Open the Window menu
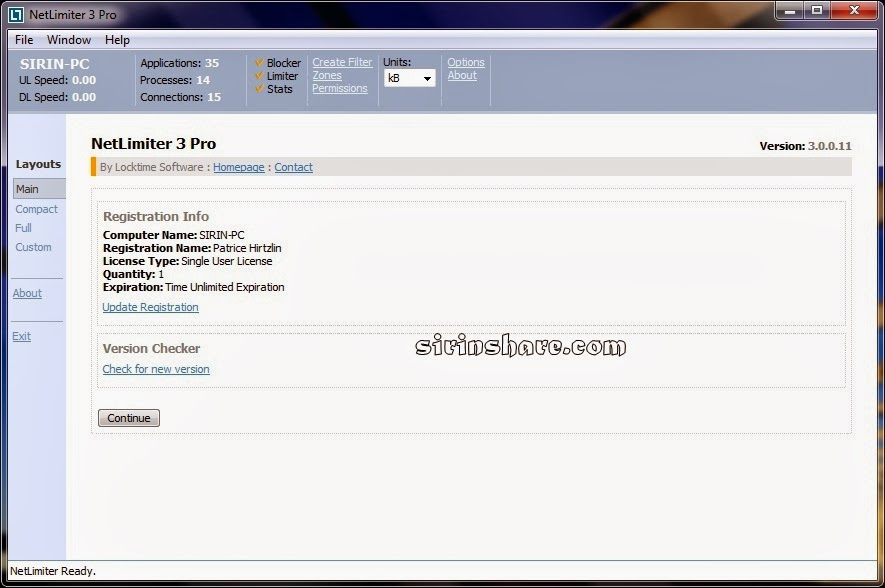The width and height of the screenshot is (885, 588). [69, 40]
